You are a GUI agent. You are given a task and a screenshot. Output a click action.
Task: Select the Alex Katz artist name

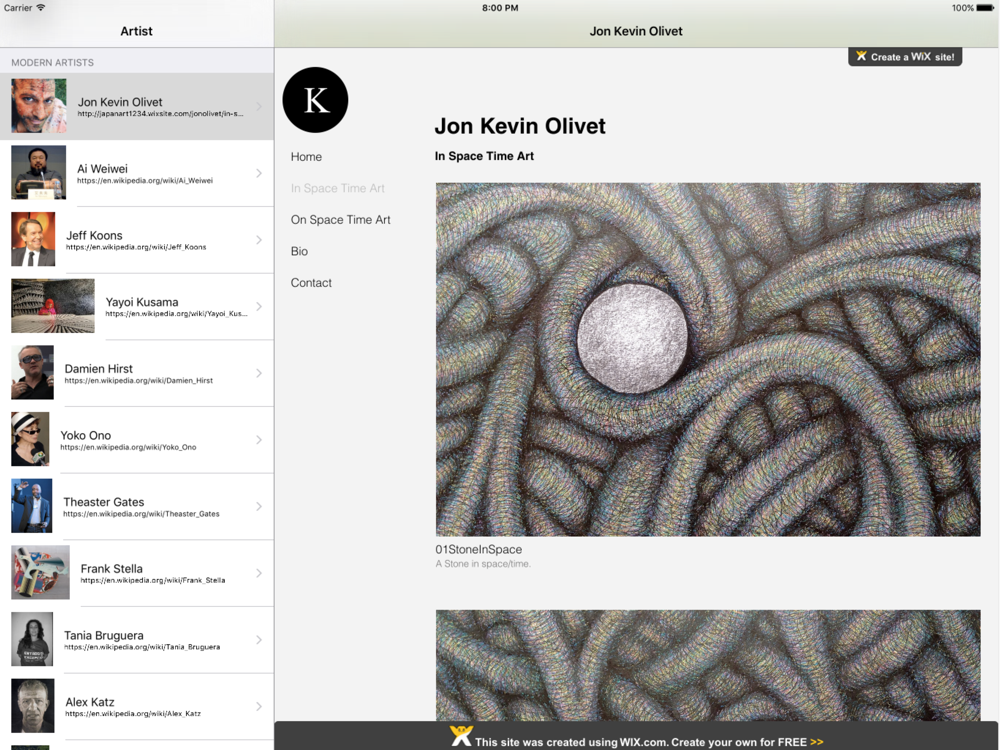pyautogui.click(x=90, y=702)
